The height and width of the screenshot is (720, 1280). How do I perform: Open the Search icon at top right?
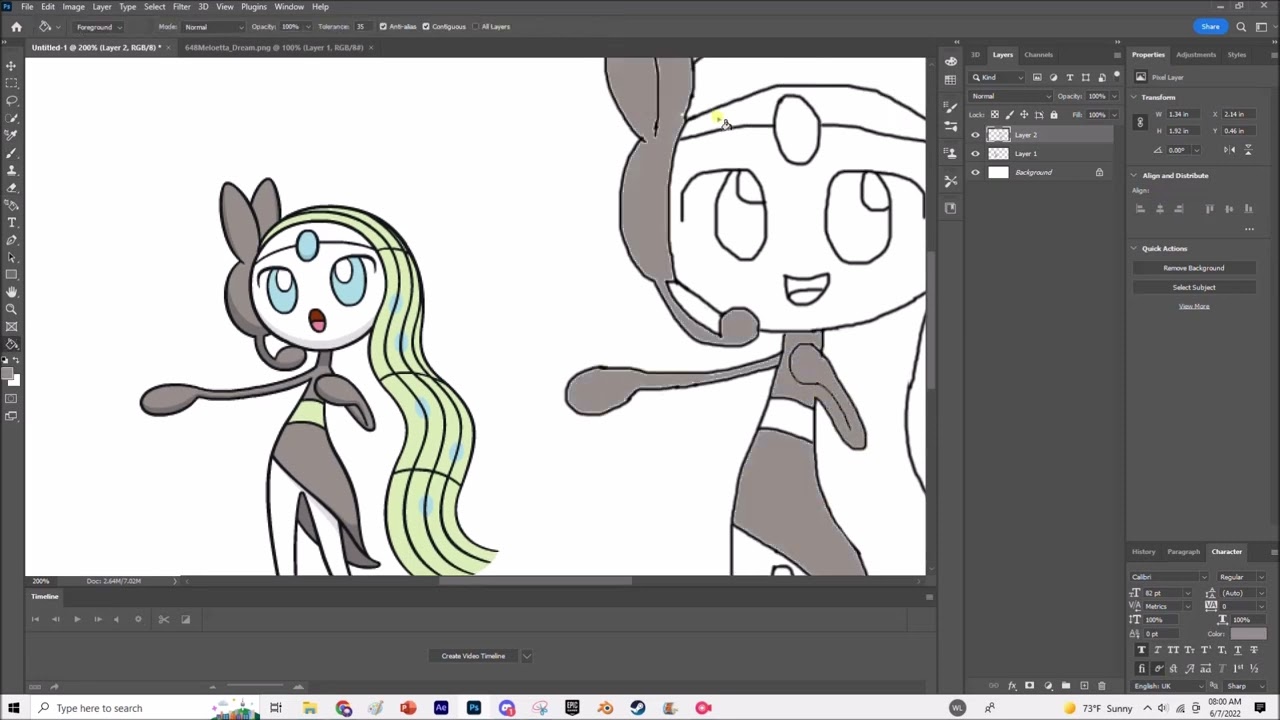[1241, 27]
